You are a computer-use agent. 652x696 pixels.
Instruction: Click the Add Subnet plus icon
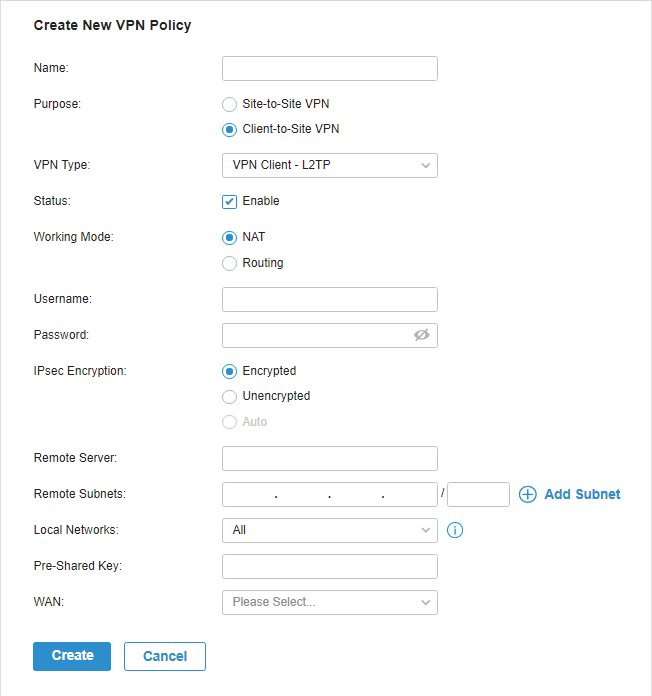click(x=528, y=494)
